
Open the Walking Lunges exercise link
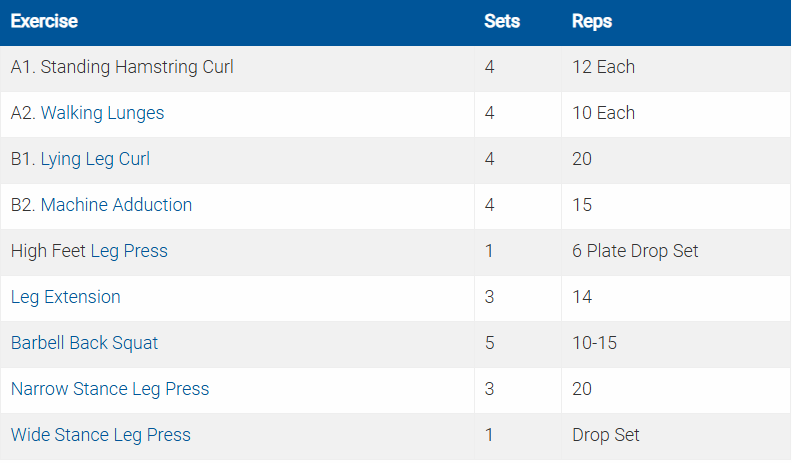[102, 113]
